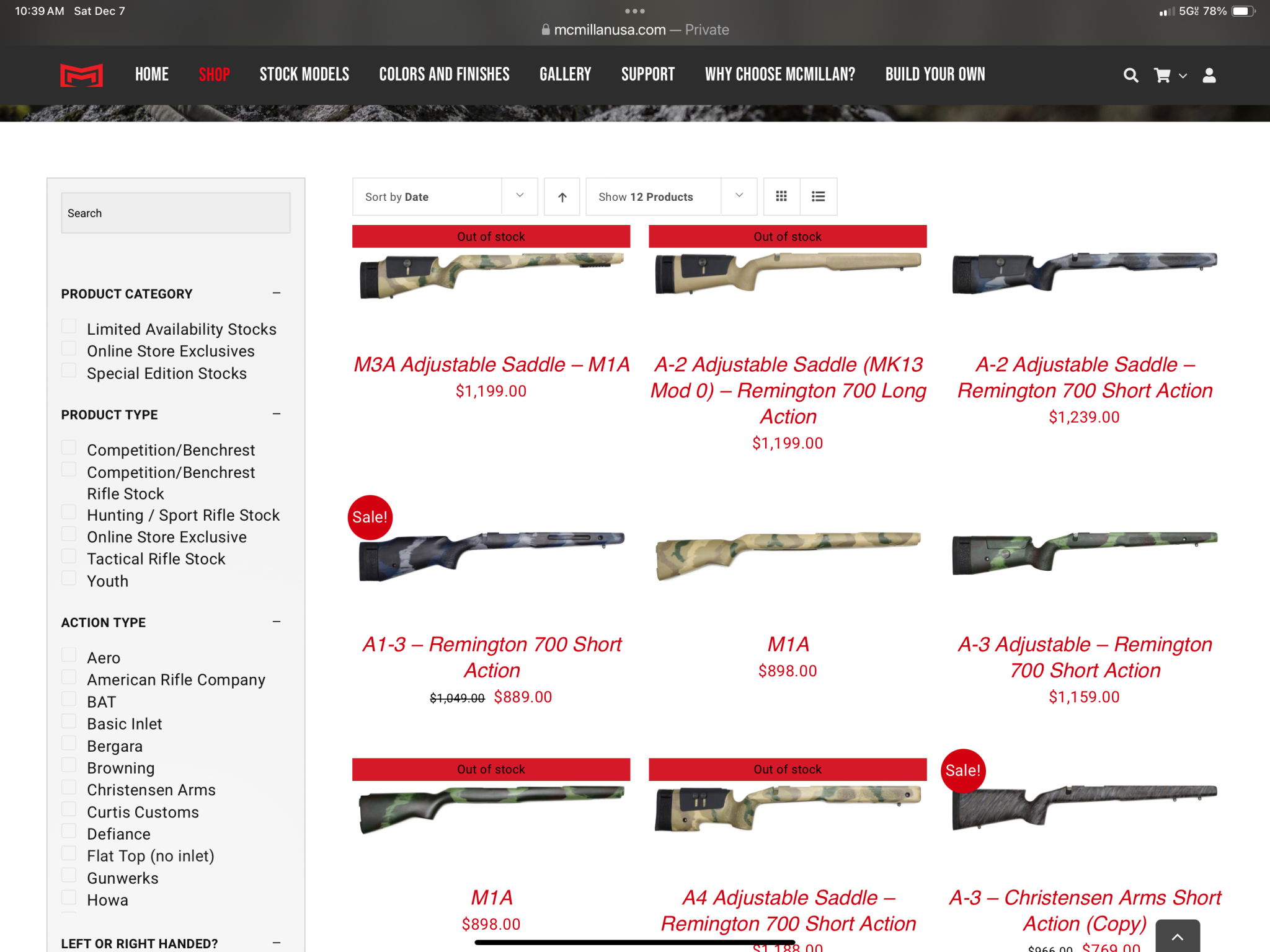Click the black Christensen Arms stock image
The height and width of the screenshot is (952, 1270).
pyautogui.click(x=1085, y=807)
